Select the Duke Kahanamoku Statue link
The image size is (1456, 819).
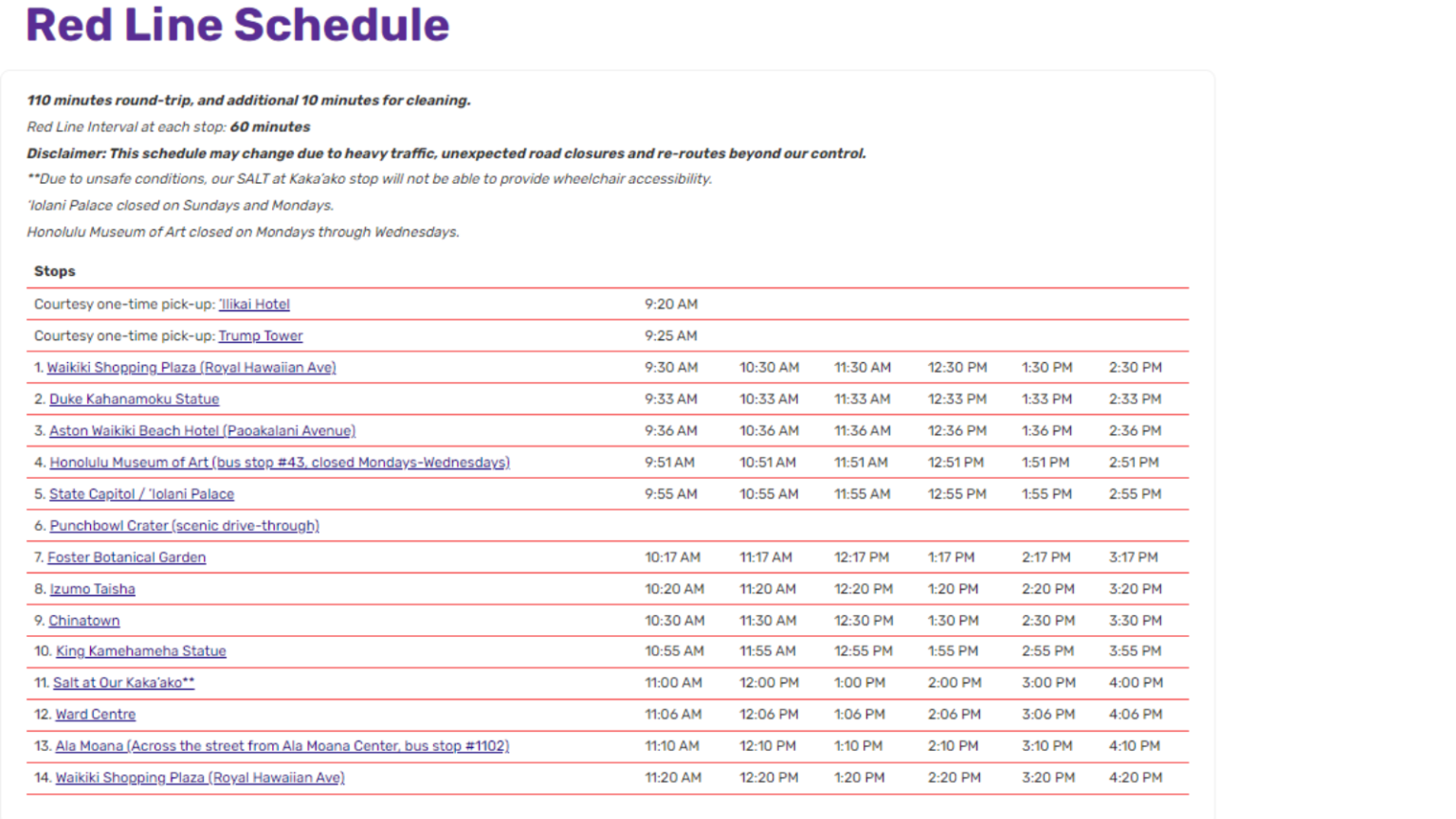click(x=134, y=399)
